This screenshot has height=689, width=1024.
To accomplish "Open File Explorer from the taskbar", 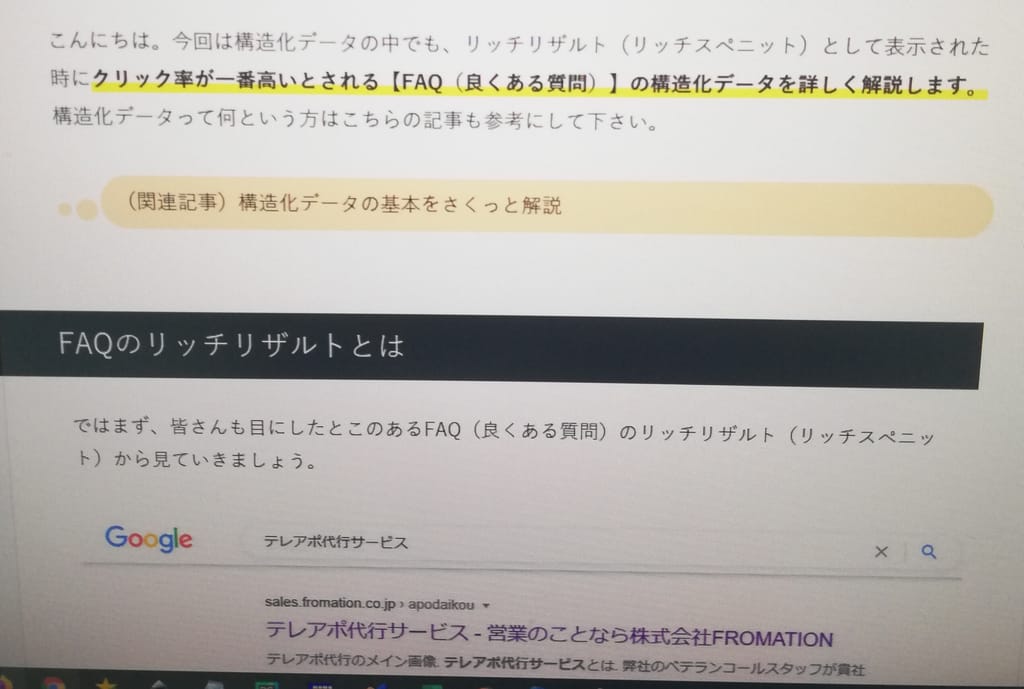I will 212,683.
